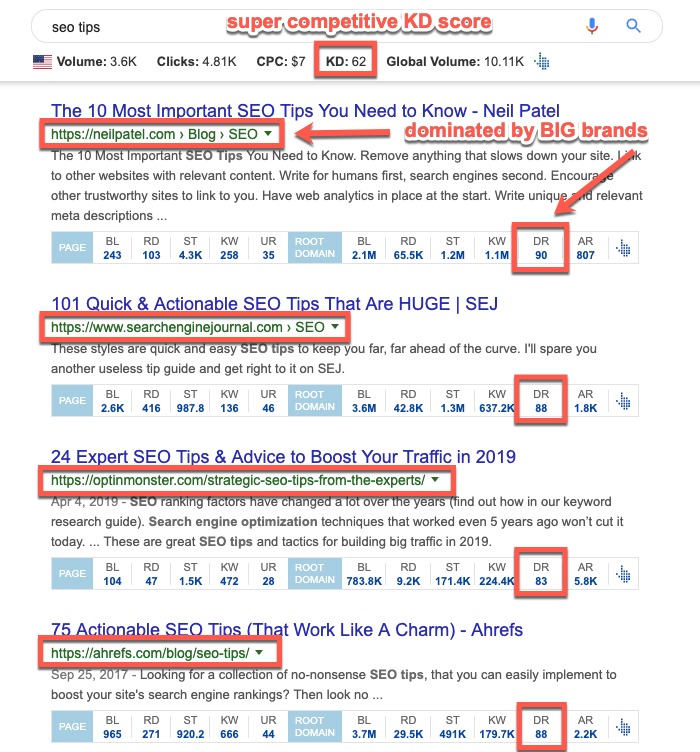Click the Global Volume: 10.11K metric

(x=455, y=61)
